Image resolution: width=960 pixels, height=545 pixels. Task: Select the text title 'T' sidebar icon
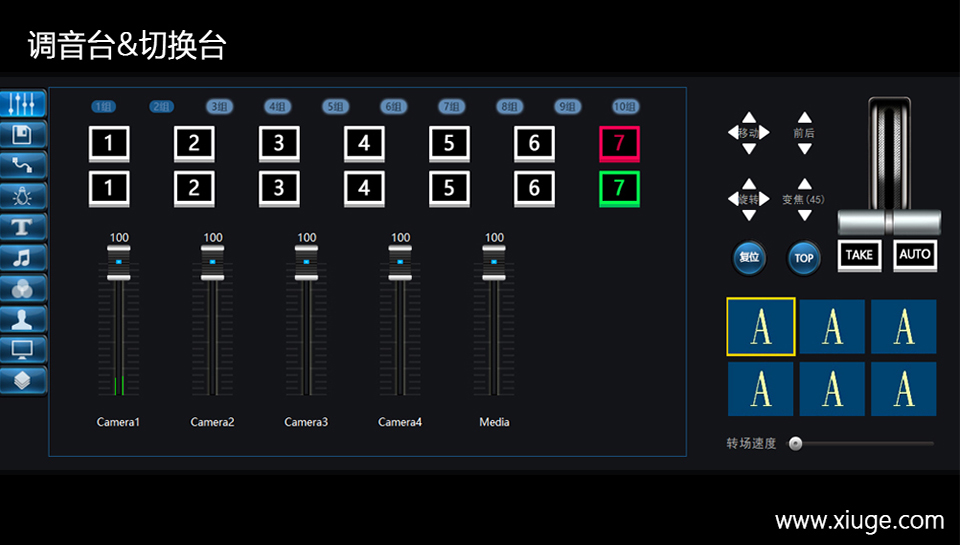pos(23,226)
